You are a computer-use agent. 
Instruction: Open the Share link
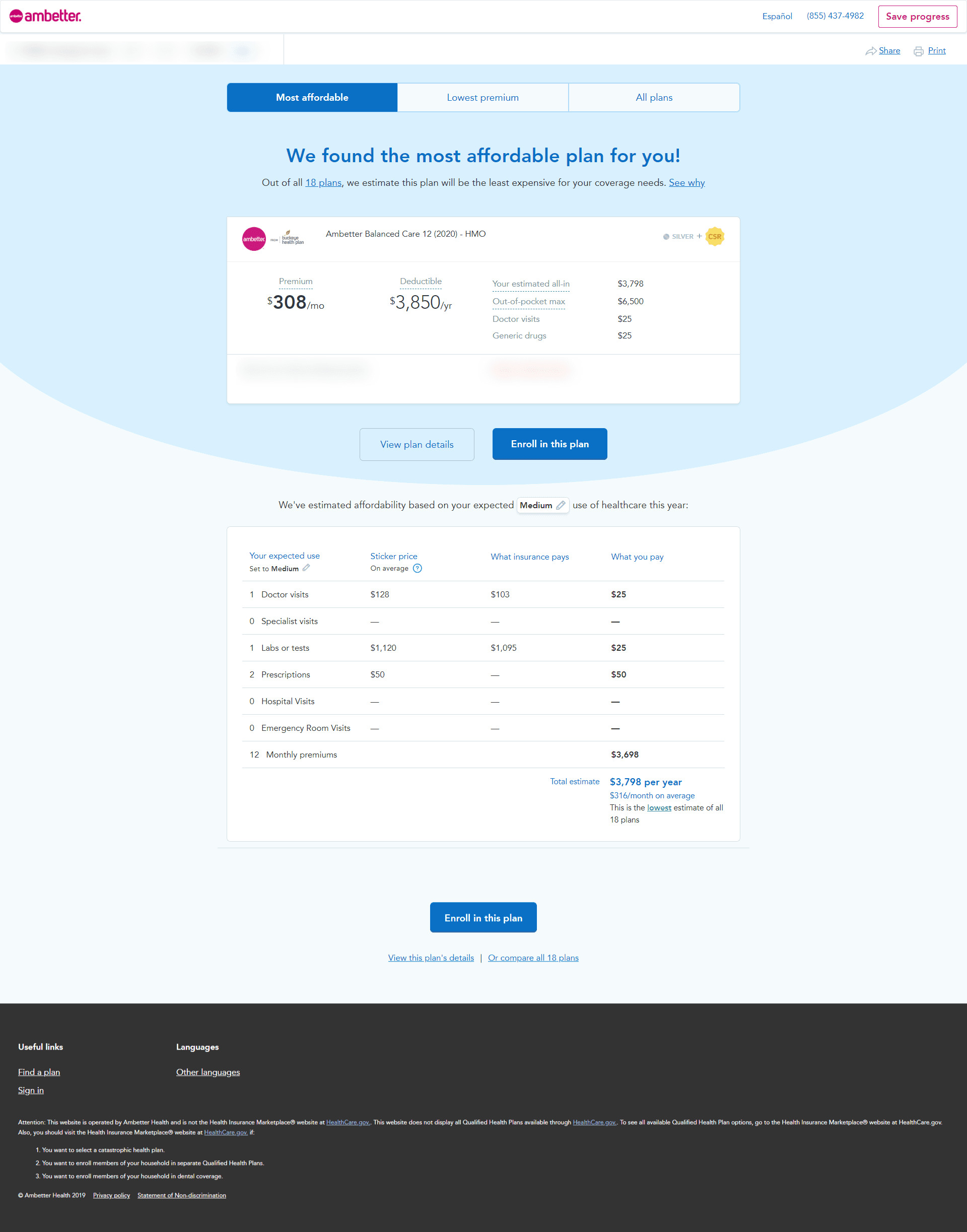889,51
